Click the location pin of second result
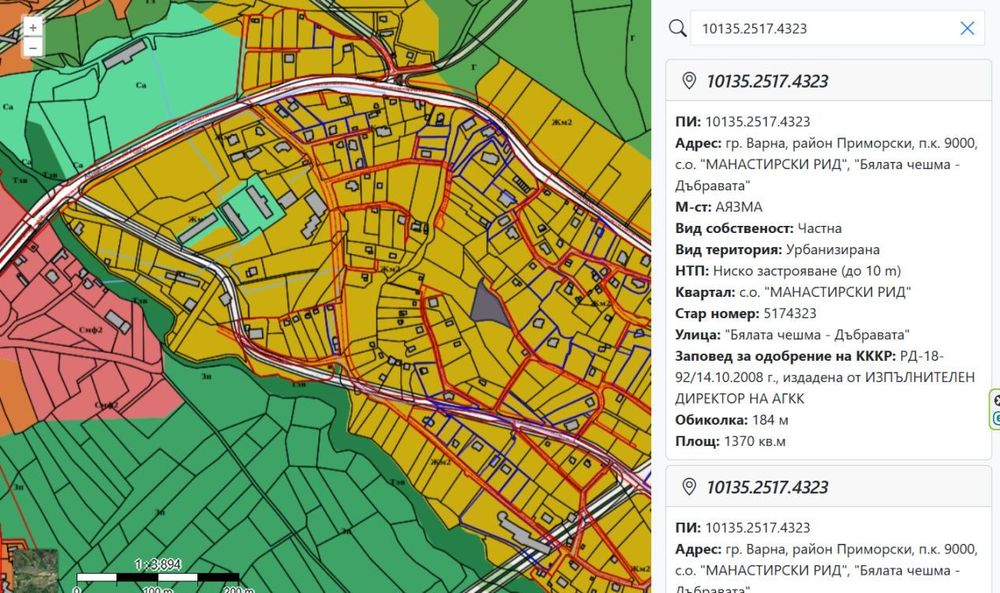Image resolution: width=1000 pixels, height=593 pixels. pos(689,487)
